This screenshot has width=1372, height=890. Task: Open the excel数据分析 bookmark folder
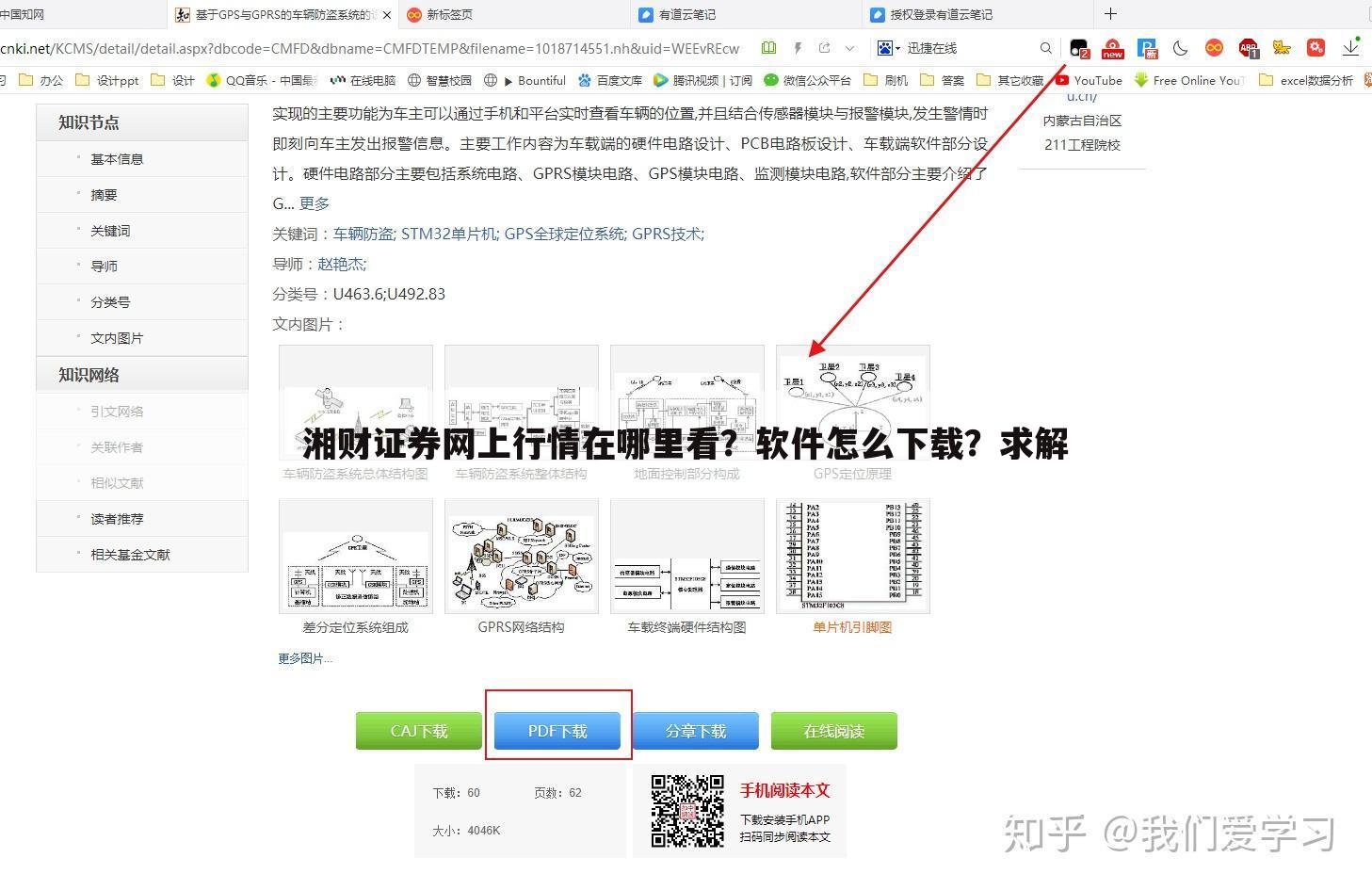pyautogui.click(x=1306, y=80)
